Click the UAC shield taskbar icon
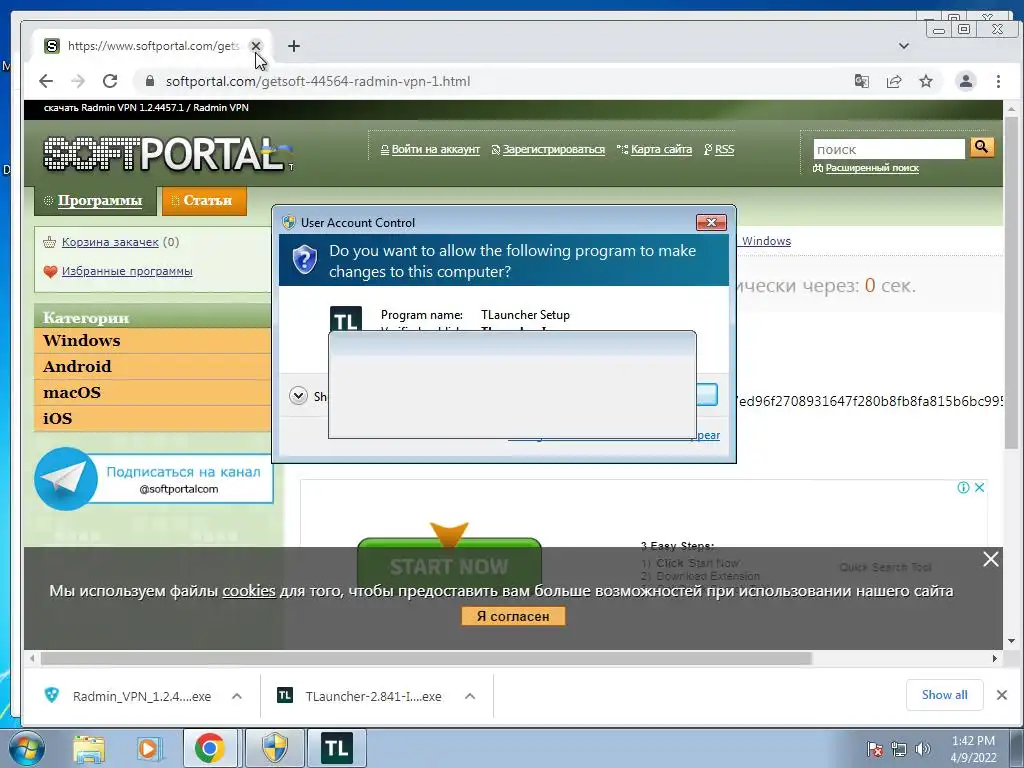The width and height of the screenshot is (1024, 768). click(275, 748)
